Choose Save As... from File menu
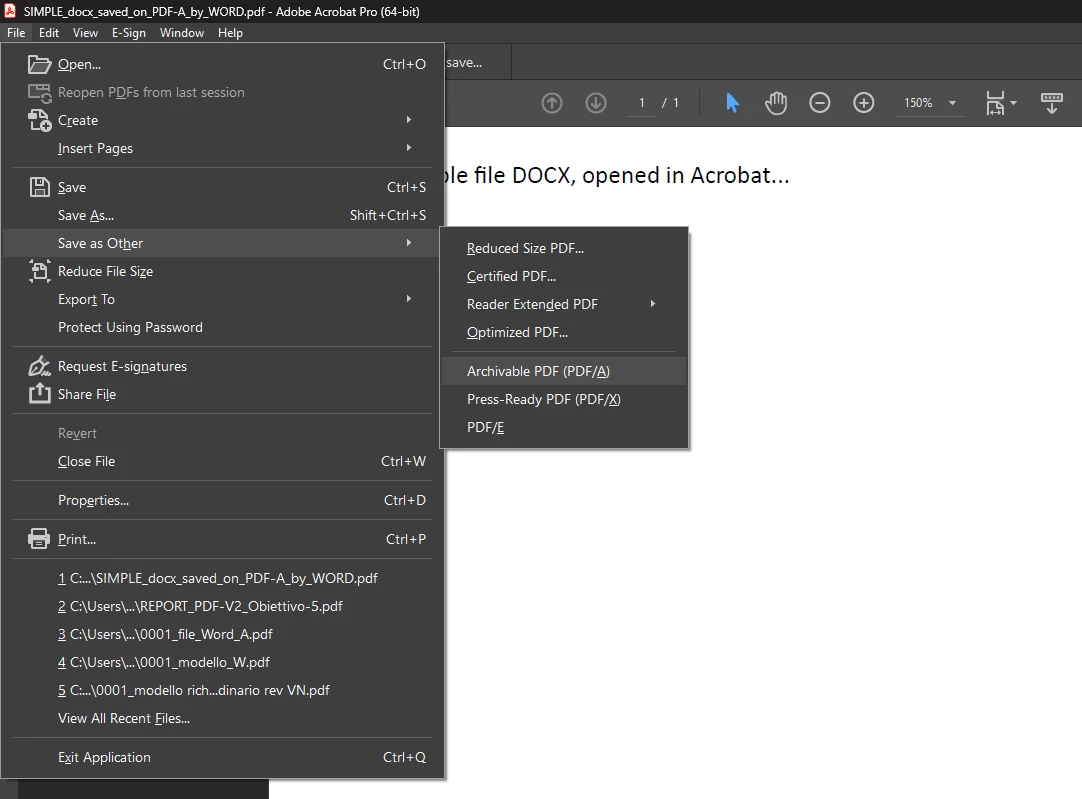 pyautogui.click(x=221, y=215)
